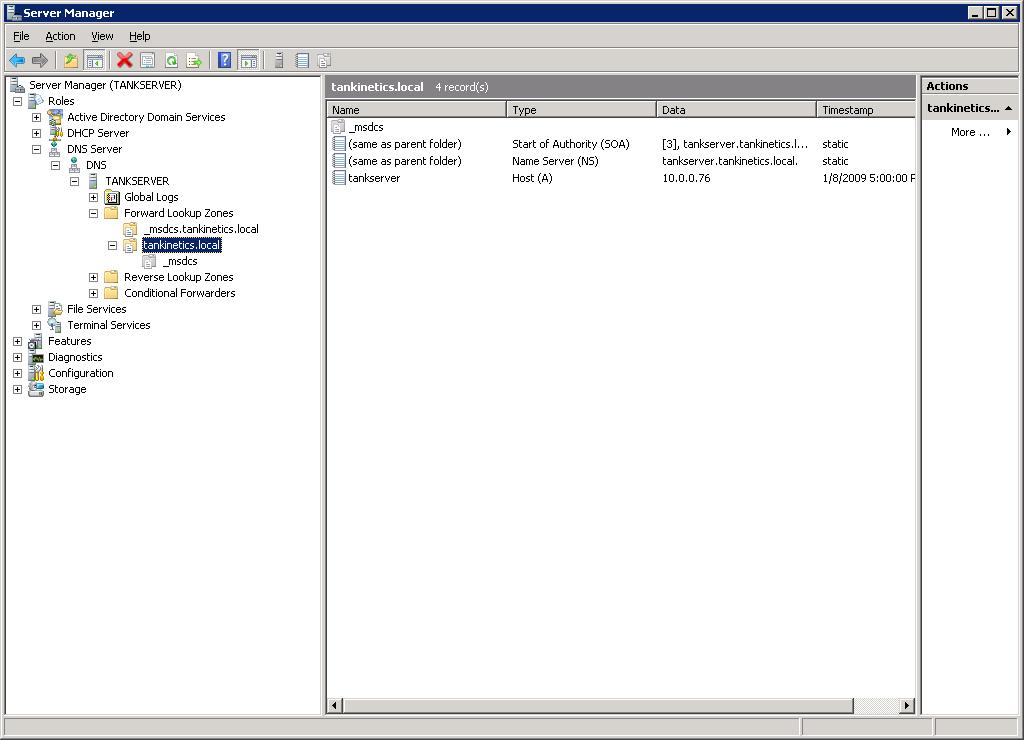Click the New Alias notebook toolbar icon
The image size is (1024, 740).
pyautogui.click(x=302, y=61)
